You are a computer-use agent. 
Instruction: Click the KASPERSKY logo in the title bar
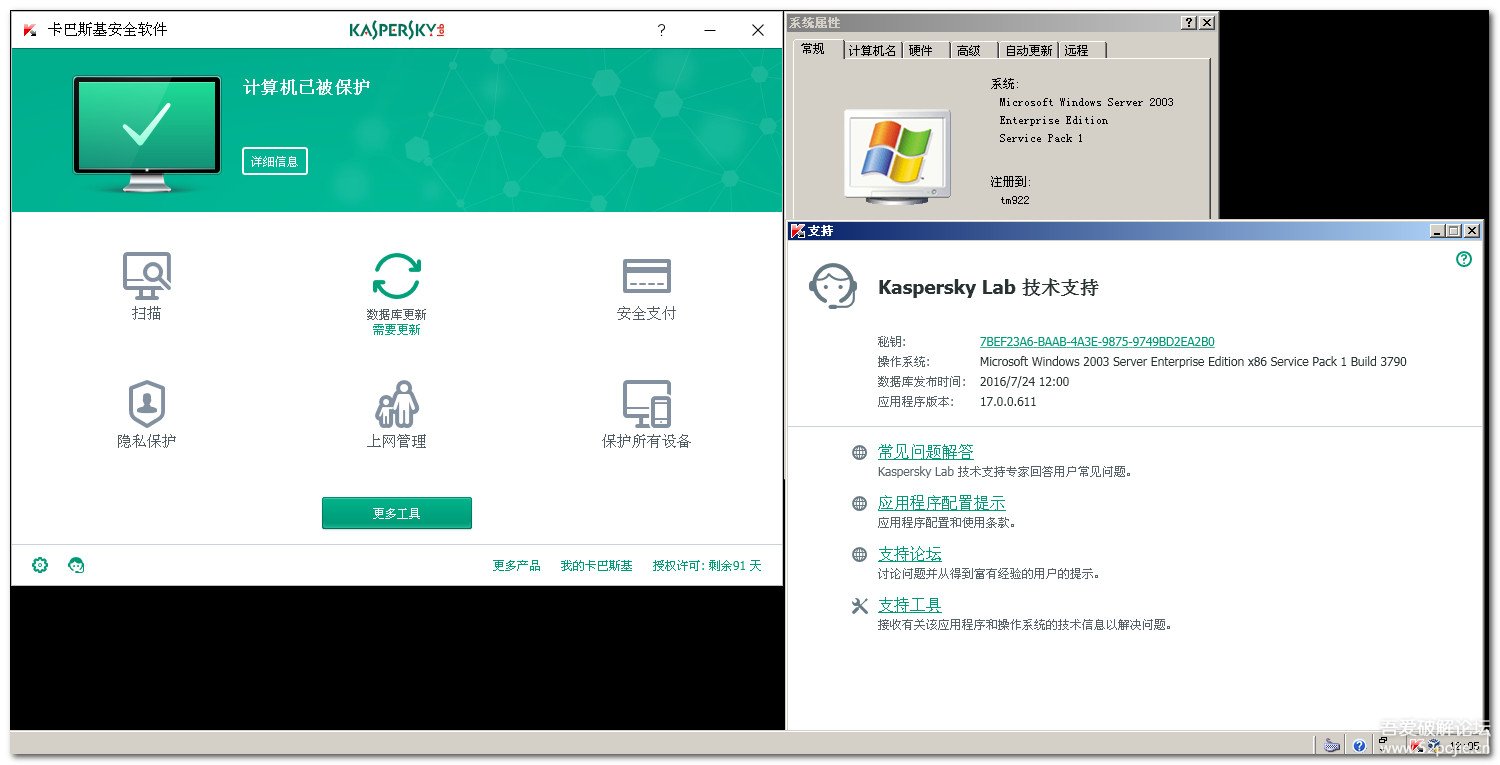pyautogui.click(x=397, y=30)
